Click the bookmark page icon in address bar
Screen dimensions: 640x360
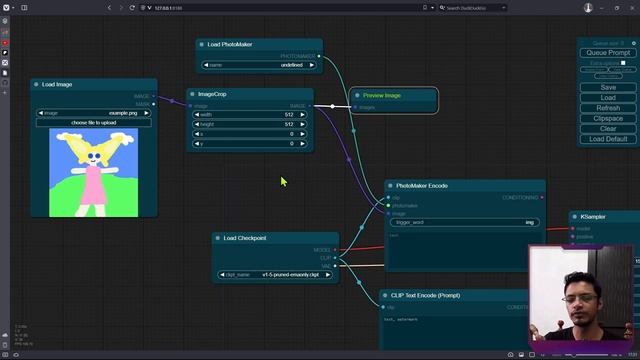[x=425, y=8]
